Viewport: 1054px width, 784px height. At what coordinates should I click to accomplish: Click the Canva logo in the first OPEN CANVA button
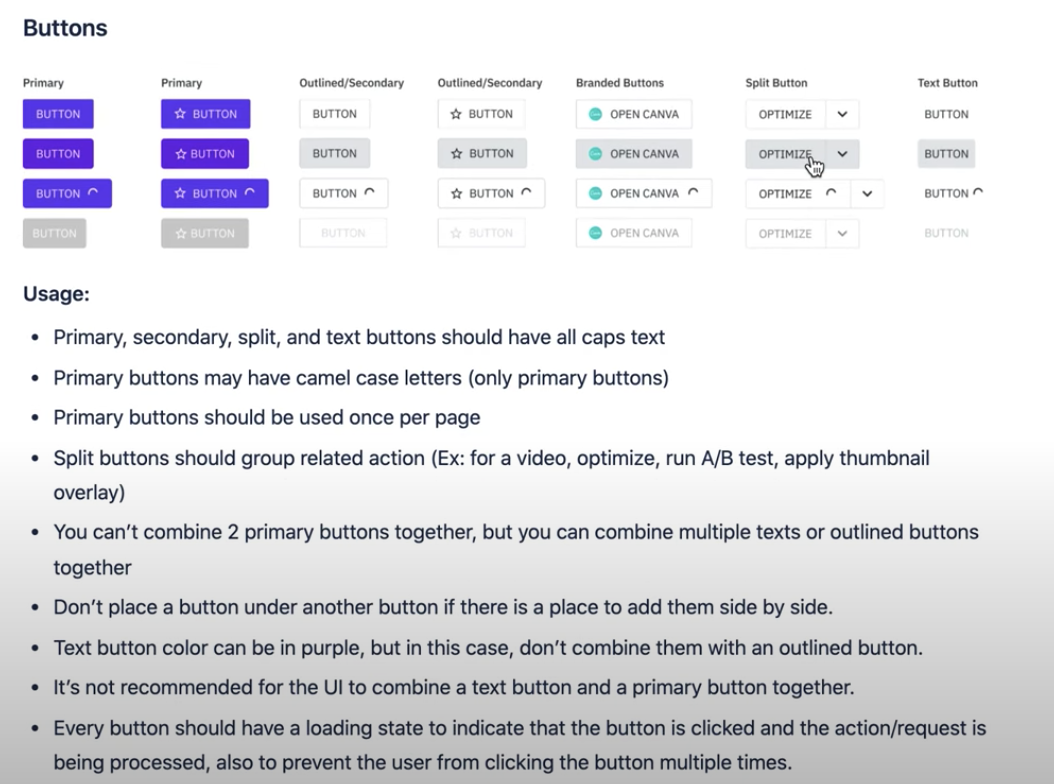[x=596, y=114]
